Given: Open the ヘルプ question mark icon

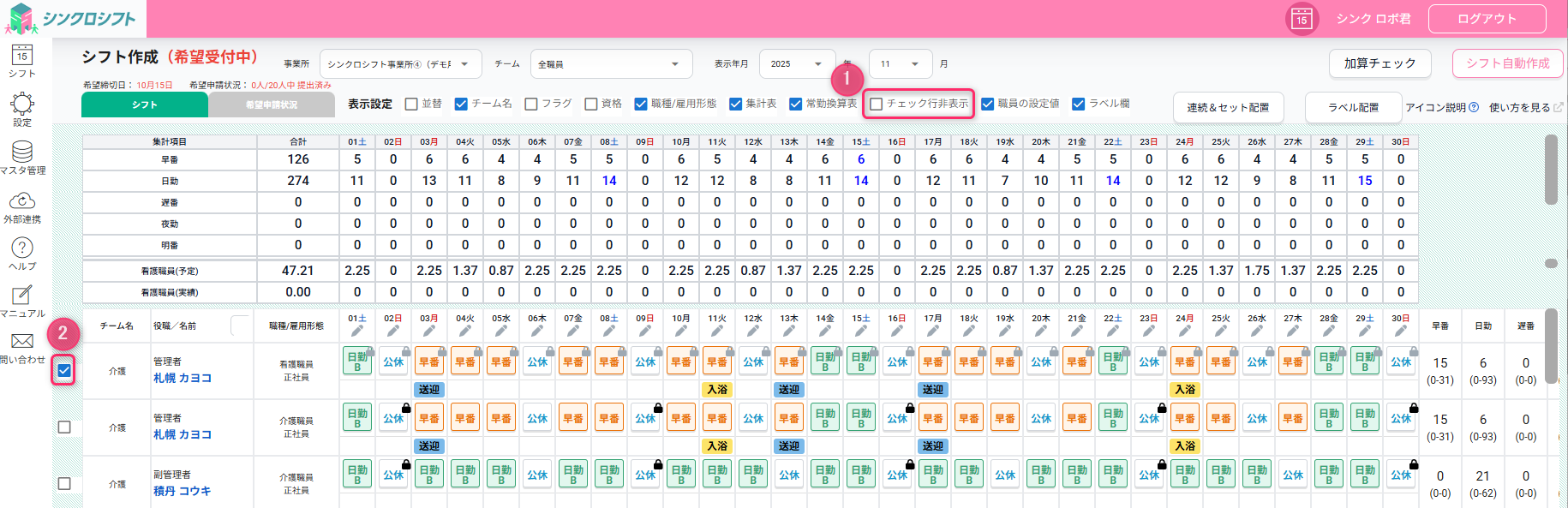Looking at the screenshot, I should [22, 248].
